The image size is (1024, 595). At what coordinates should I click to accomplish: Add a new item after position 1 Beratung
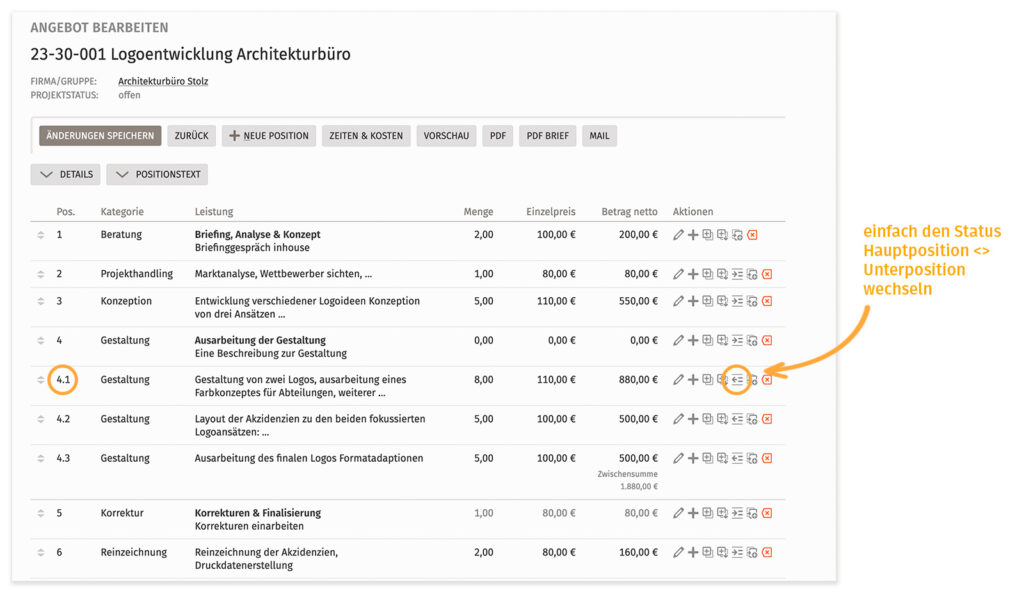(x=693, y=234)
